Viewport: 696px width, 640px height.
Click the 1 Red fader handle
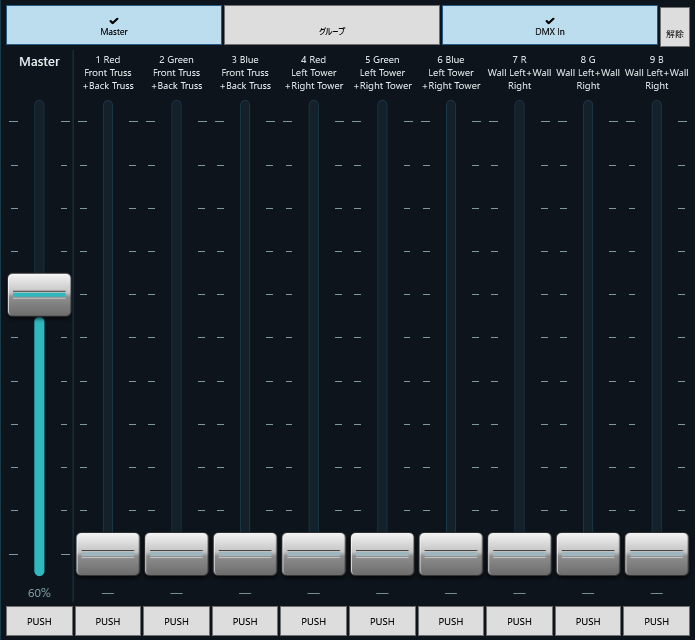click(108, 554)
